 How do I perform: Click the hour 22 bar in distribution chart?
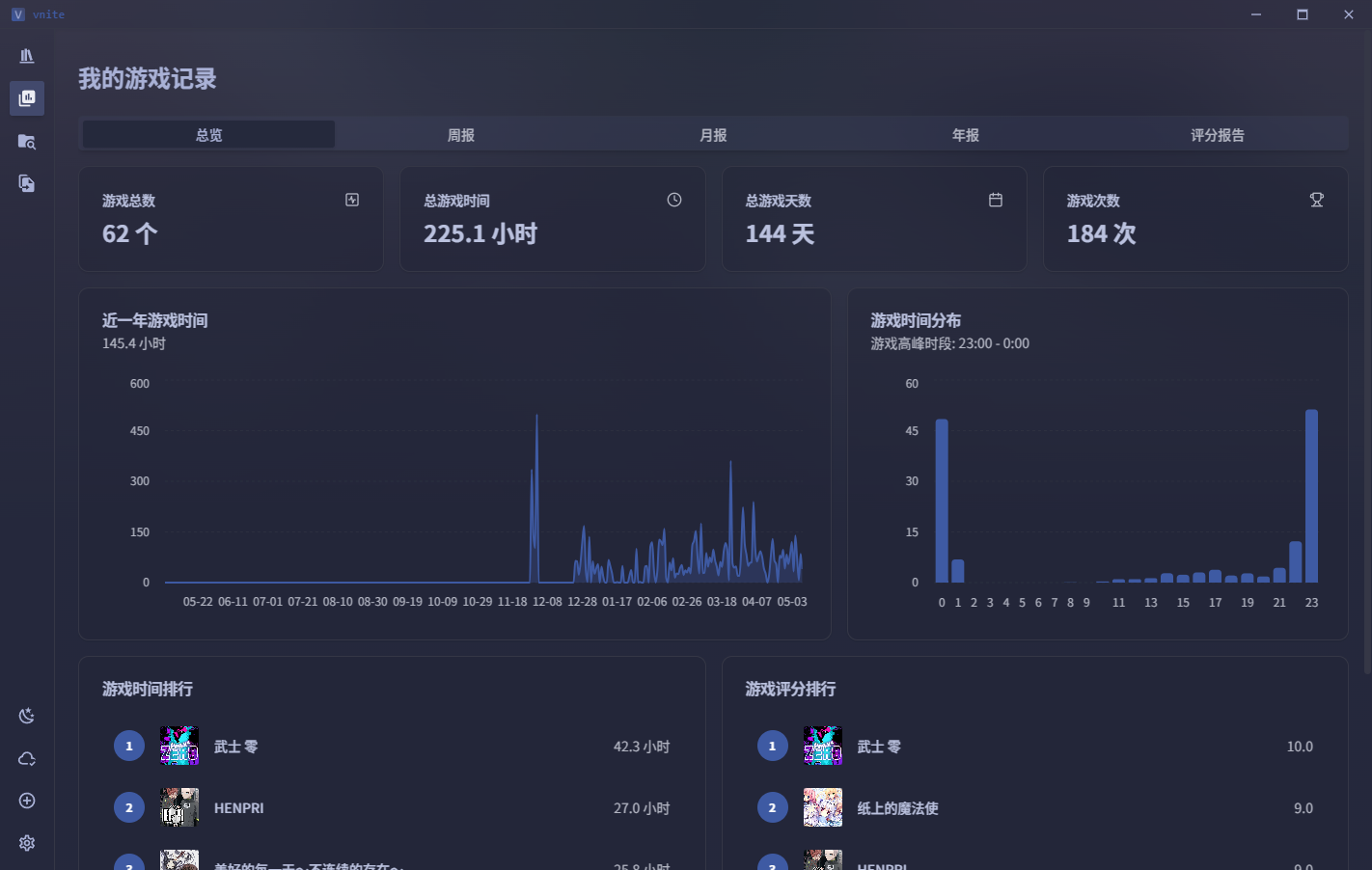pyautogui.click(x=1296, y=562)
